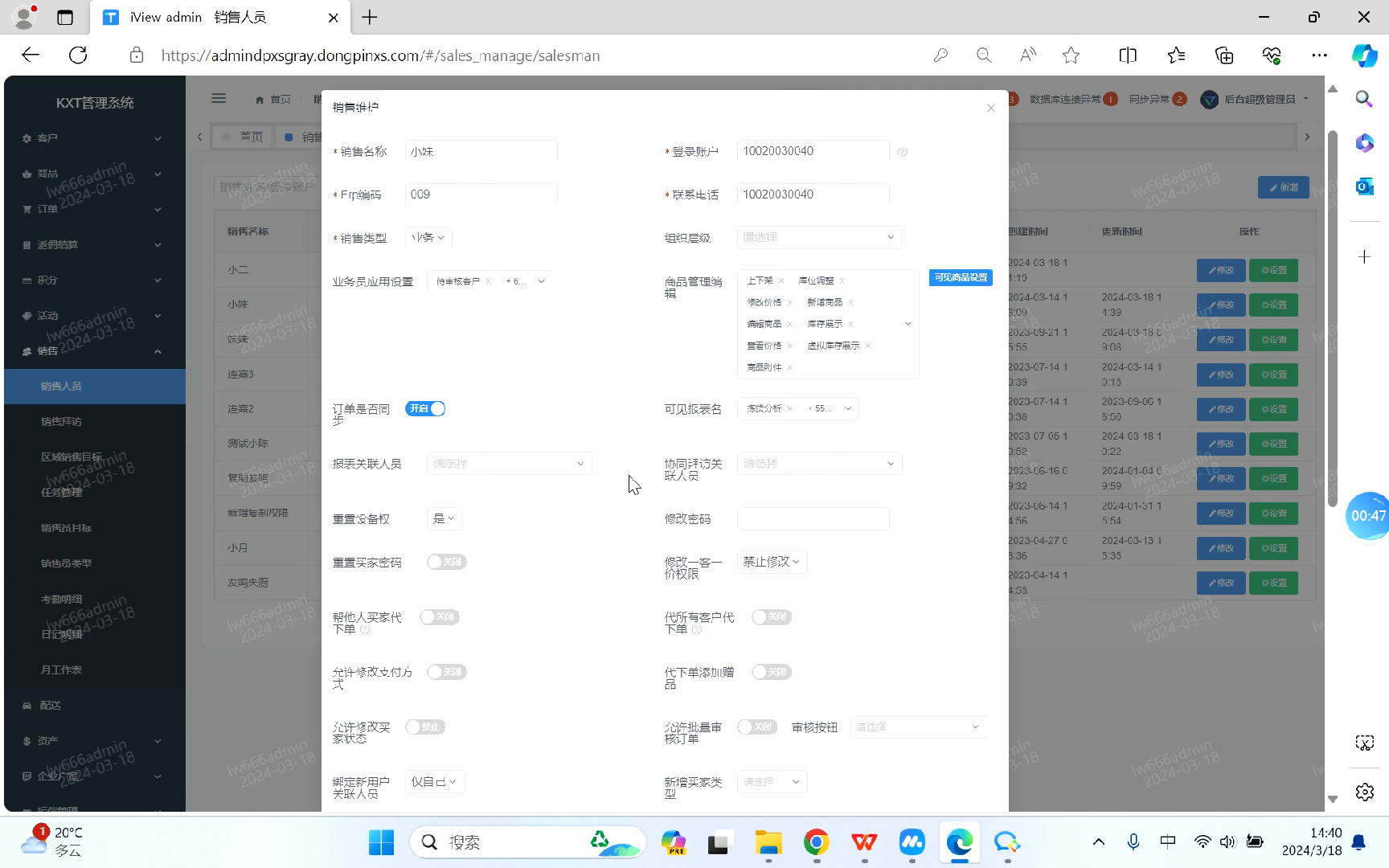Click the 可见商品设置 button
The width and height of the screenshot is (1389, 868).
point(960,277)
